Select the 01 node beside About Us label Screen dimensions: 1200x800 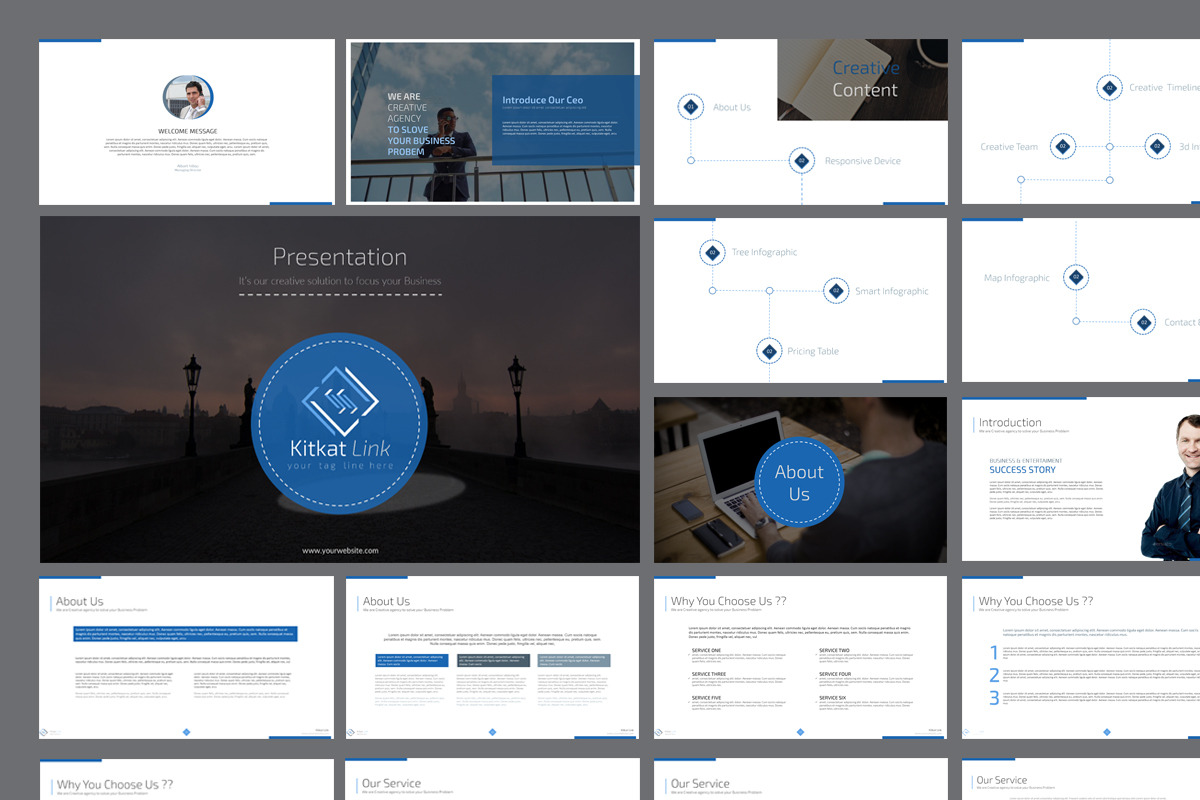pyautogui.click(x=690, y=107)
